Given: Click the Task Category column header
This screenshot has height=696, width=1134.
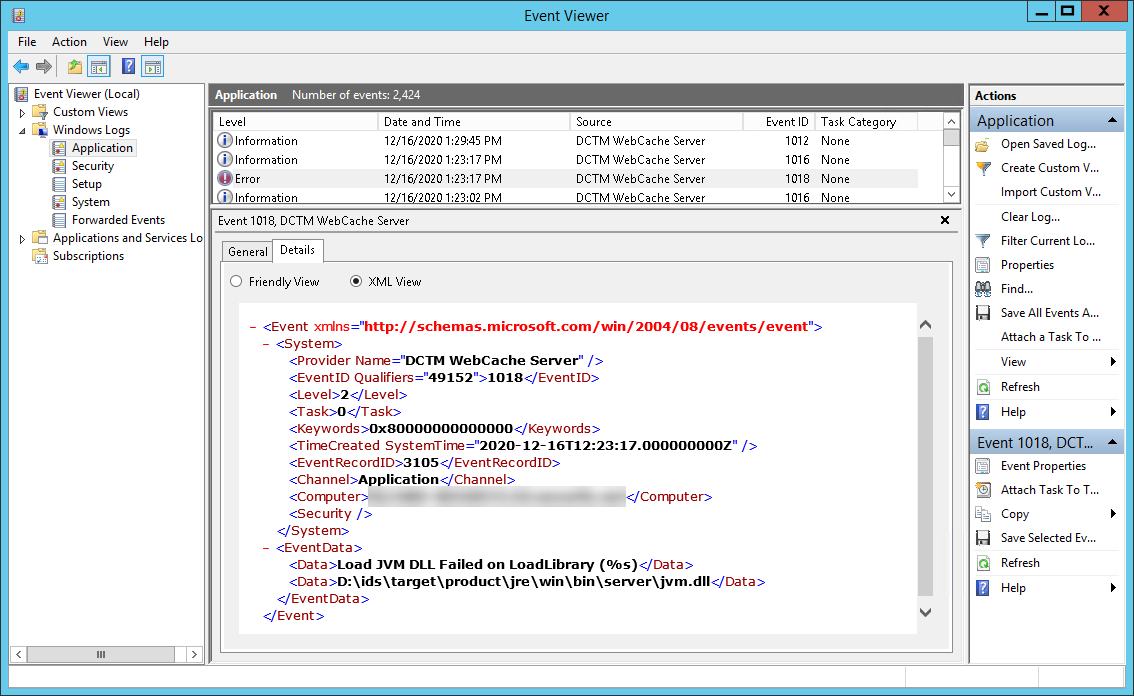Looking at the screenshot, I should pyautogui.click(x=866, y=122).
